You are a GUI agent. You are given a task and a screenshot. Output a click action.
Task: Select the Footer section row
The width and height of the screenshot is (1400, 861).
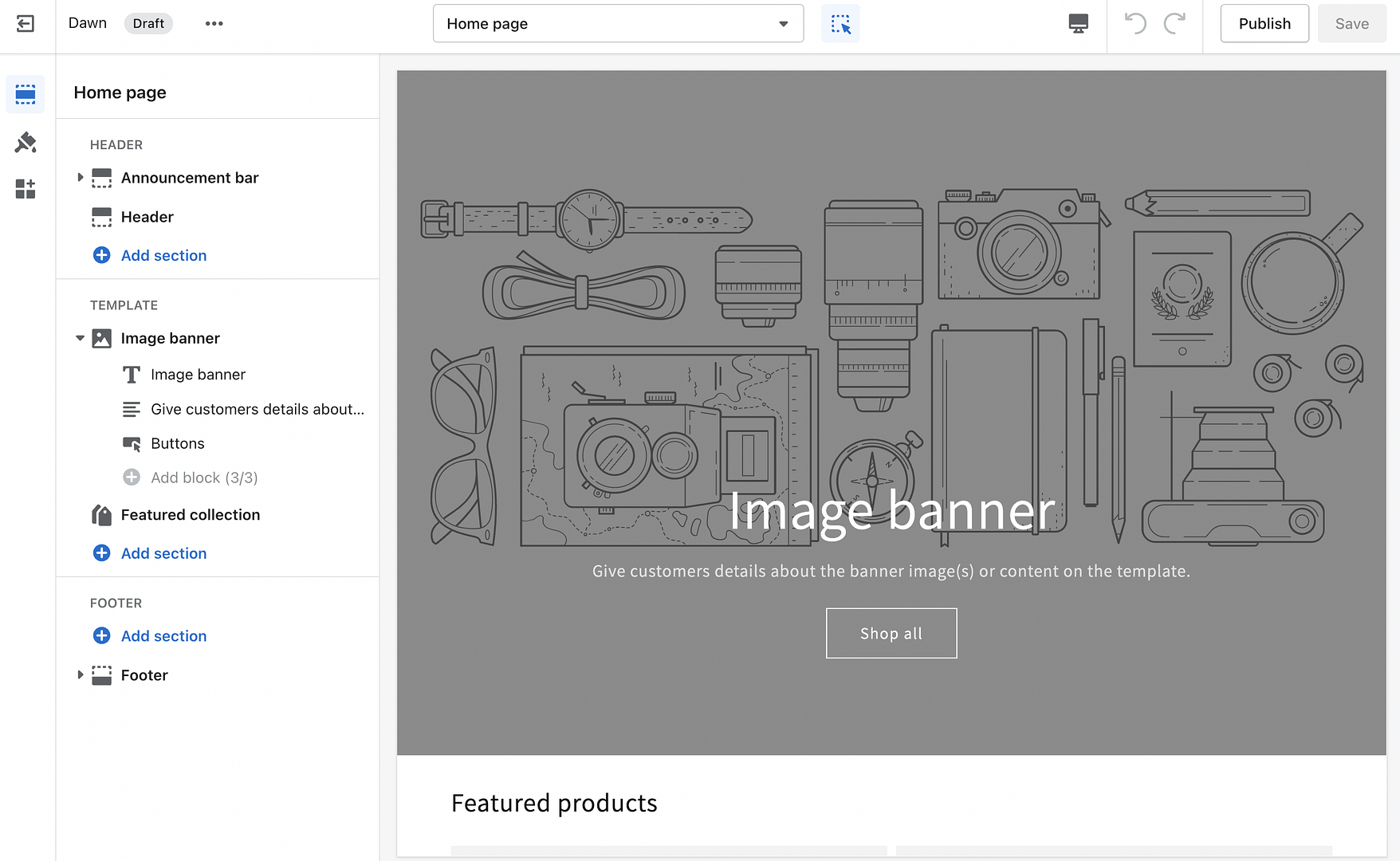point(218,675)
